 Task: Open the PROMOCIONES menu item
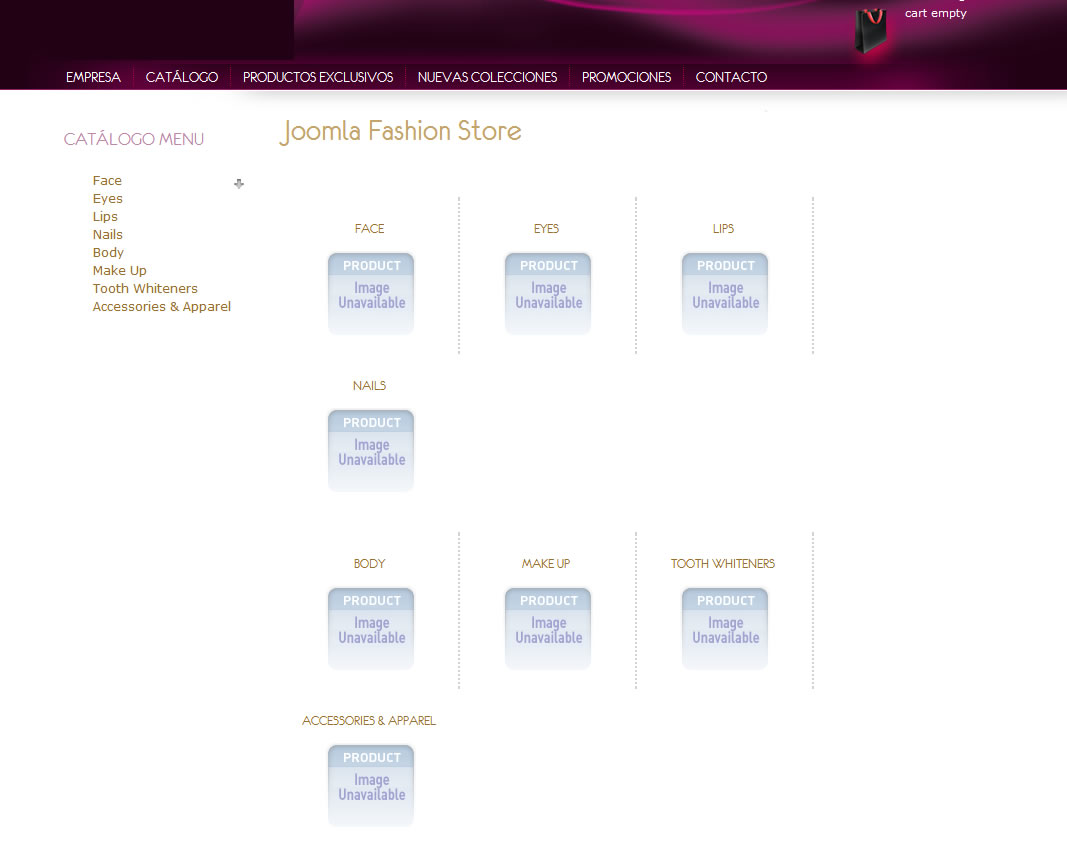click(626, 77)
